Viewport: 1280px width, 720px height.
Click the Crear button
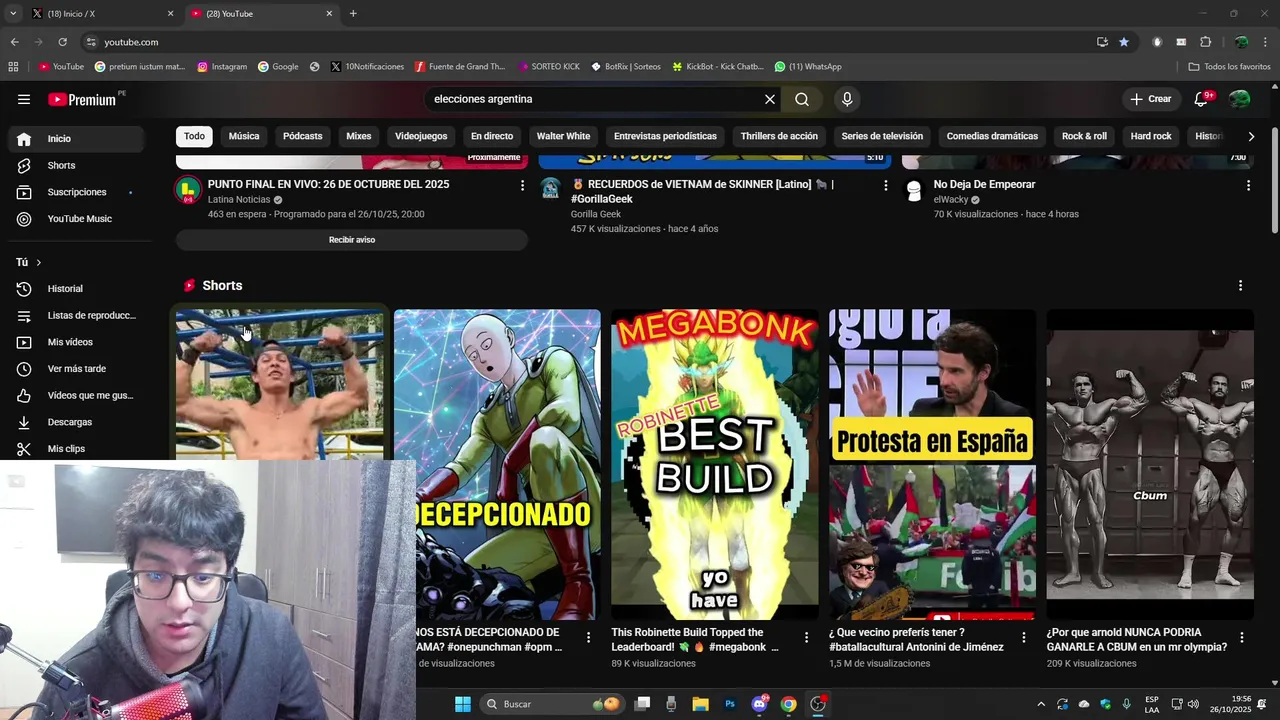[x=1150, y=99]
